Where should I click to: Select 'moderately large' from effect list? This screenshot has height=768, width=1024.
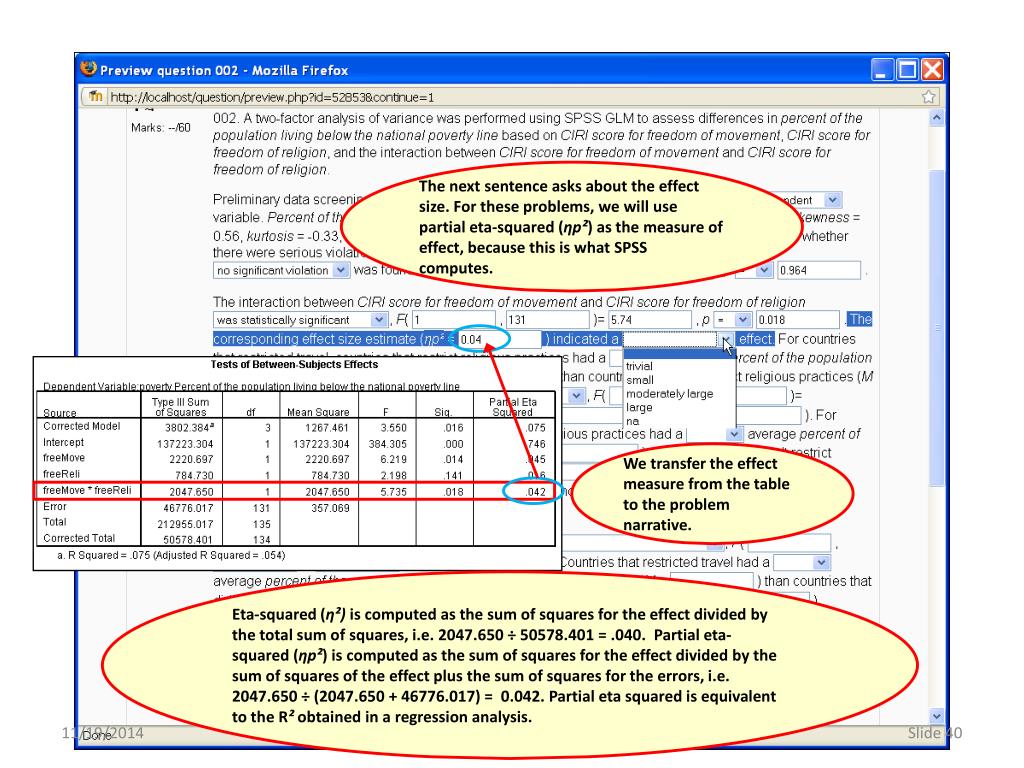click(x=669, y=394)
